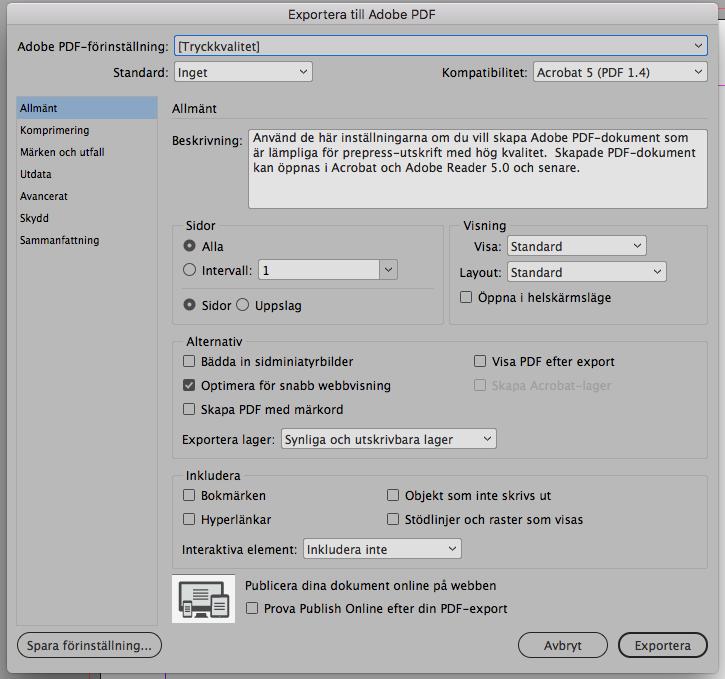
Task: Choose the Uppslag radio button
Action: point(243,305)
